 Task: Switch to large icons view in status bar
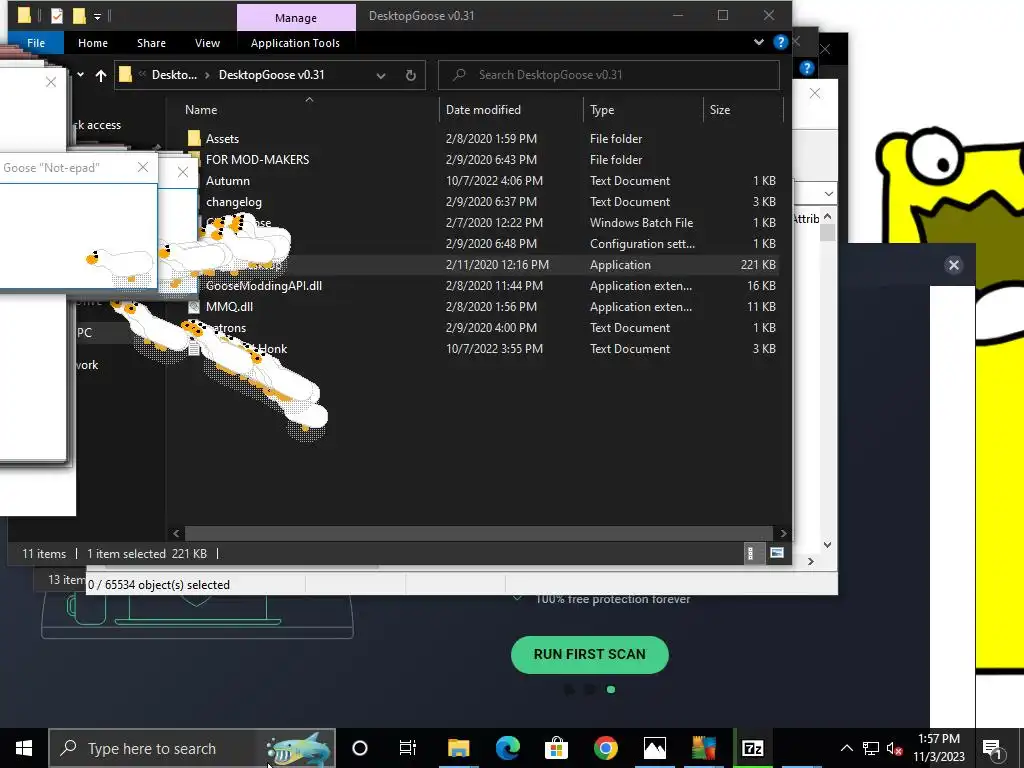click(x=776, y=553)
